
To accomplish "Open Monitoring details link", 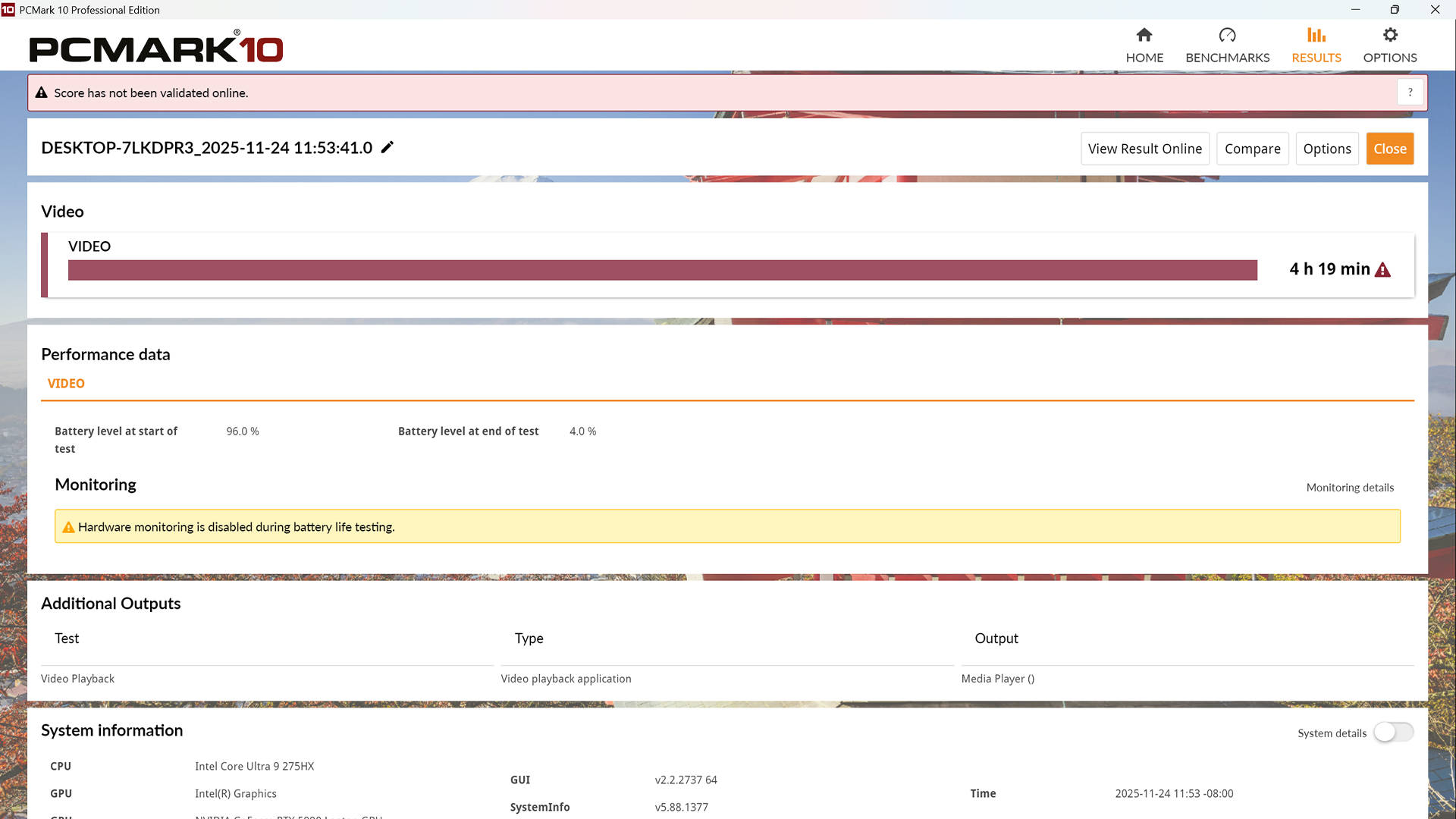I will click(1350, 488).
